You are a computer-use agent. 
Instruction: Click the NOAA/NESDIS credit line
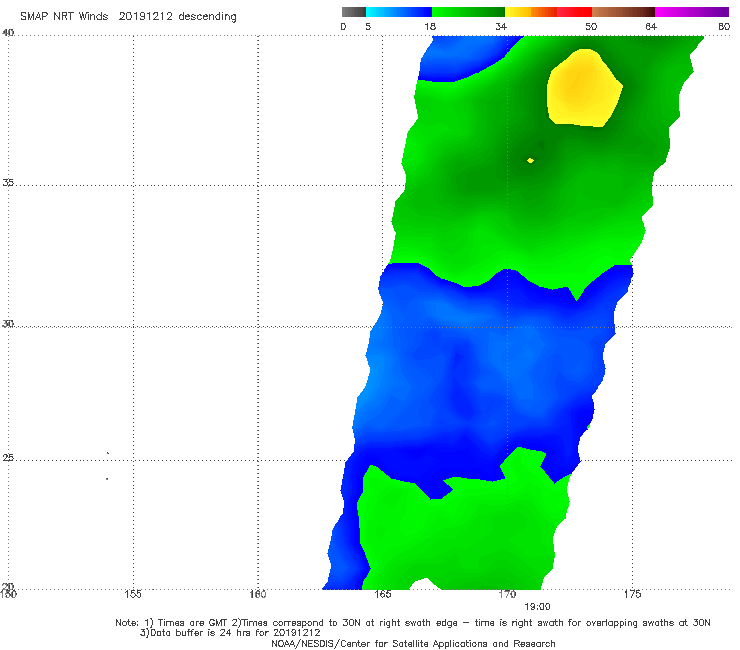413,643
